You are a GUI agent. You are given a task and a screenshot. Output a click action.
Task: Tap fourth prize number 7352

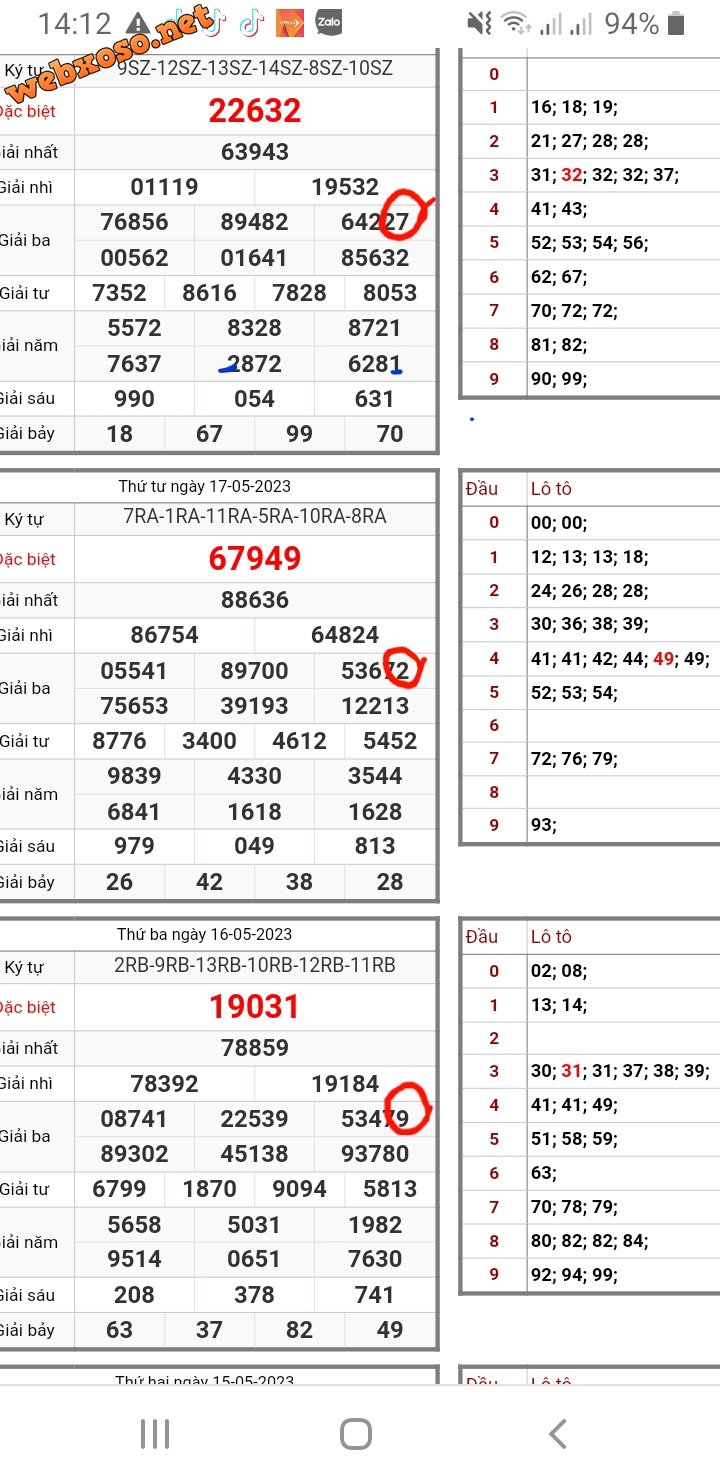coord(119,293)
